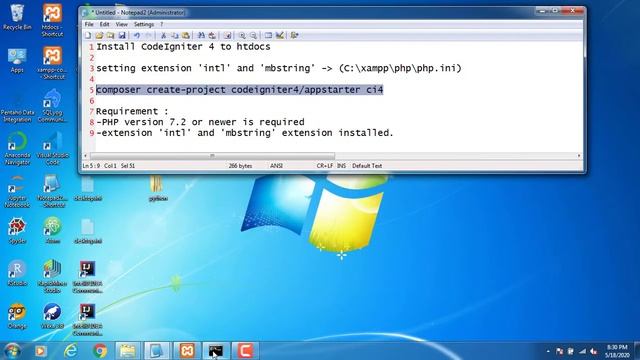Open the Recycle Bin desktop icon

pyautogui.click(x=17, y=17)
